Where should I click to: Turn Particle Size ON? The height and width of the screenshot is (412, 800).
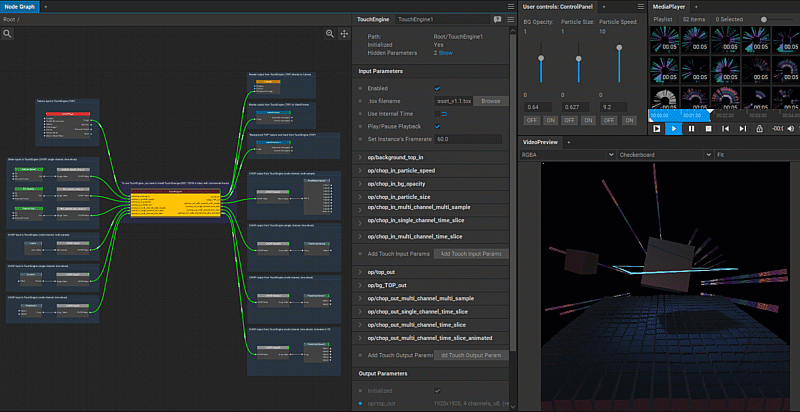588,120
